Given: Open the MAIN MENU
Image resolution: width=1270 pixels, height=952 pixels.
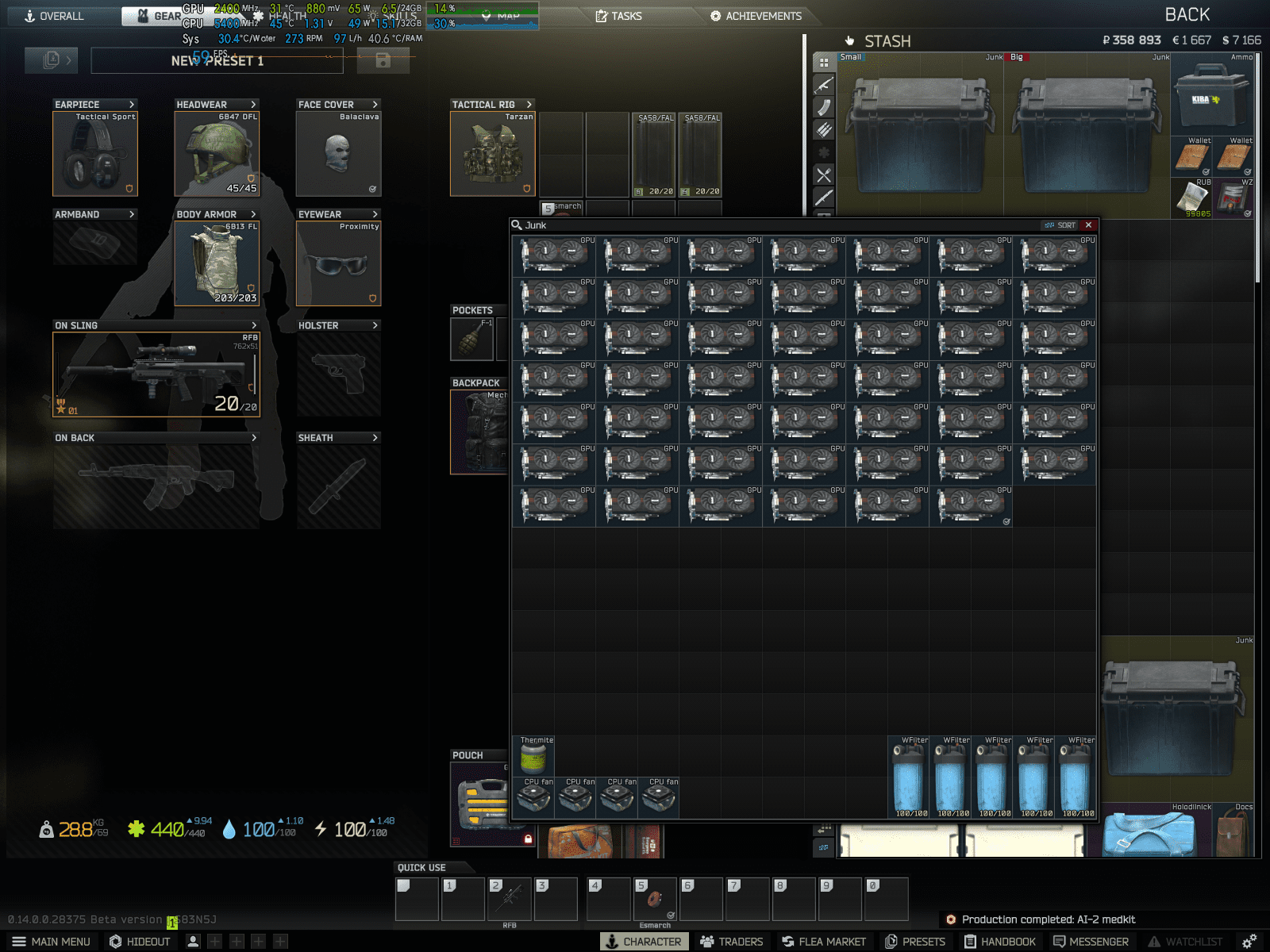Looking at the screenshot, I should pyautogui.click(x=51, y=942).
